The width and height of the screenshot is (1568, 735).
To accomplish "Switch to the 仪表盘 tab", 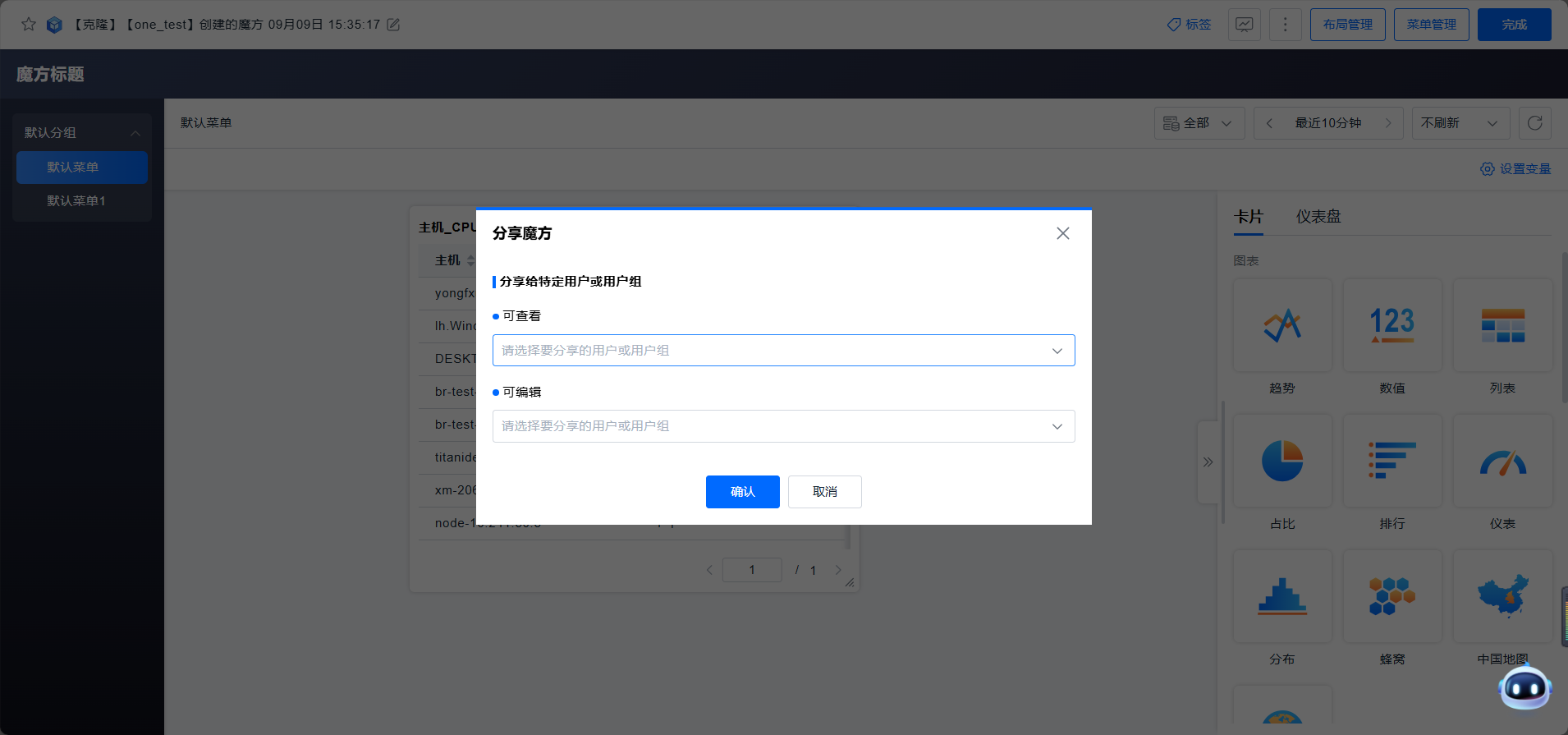I will 1318,217.
